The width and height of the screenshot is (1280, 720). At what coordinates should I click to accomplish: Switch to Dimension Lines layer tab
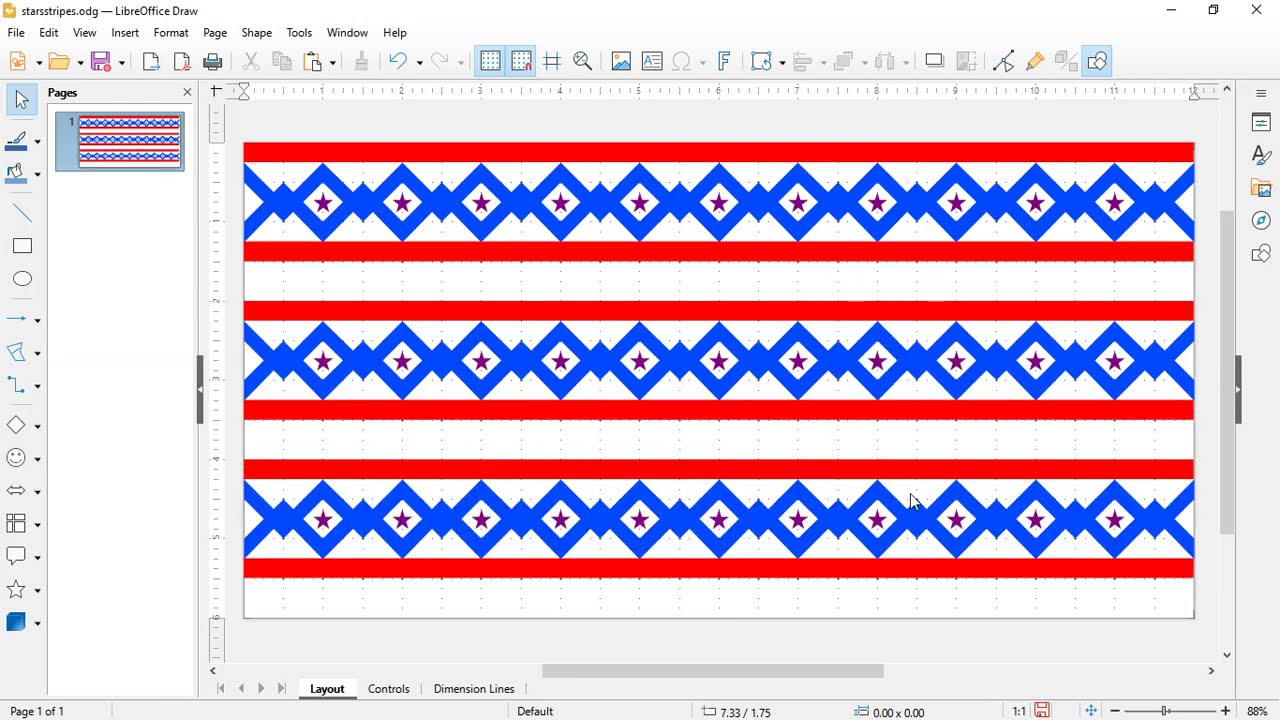pos(474,689)
